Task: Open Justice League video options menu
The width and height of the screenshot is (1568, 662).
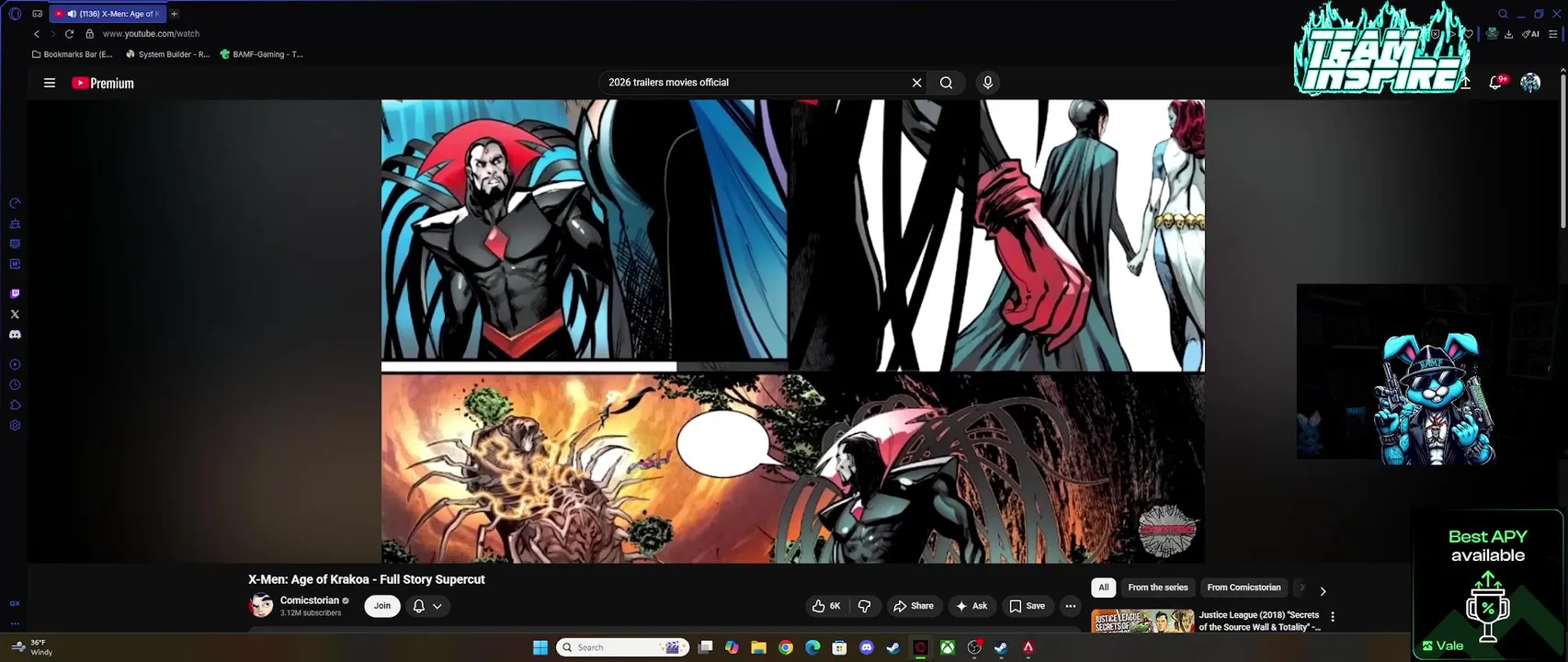Action: (x=1333, y=617)
